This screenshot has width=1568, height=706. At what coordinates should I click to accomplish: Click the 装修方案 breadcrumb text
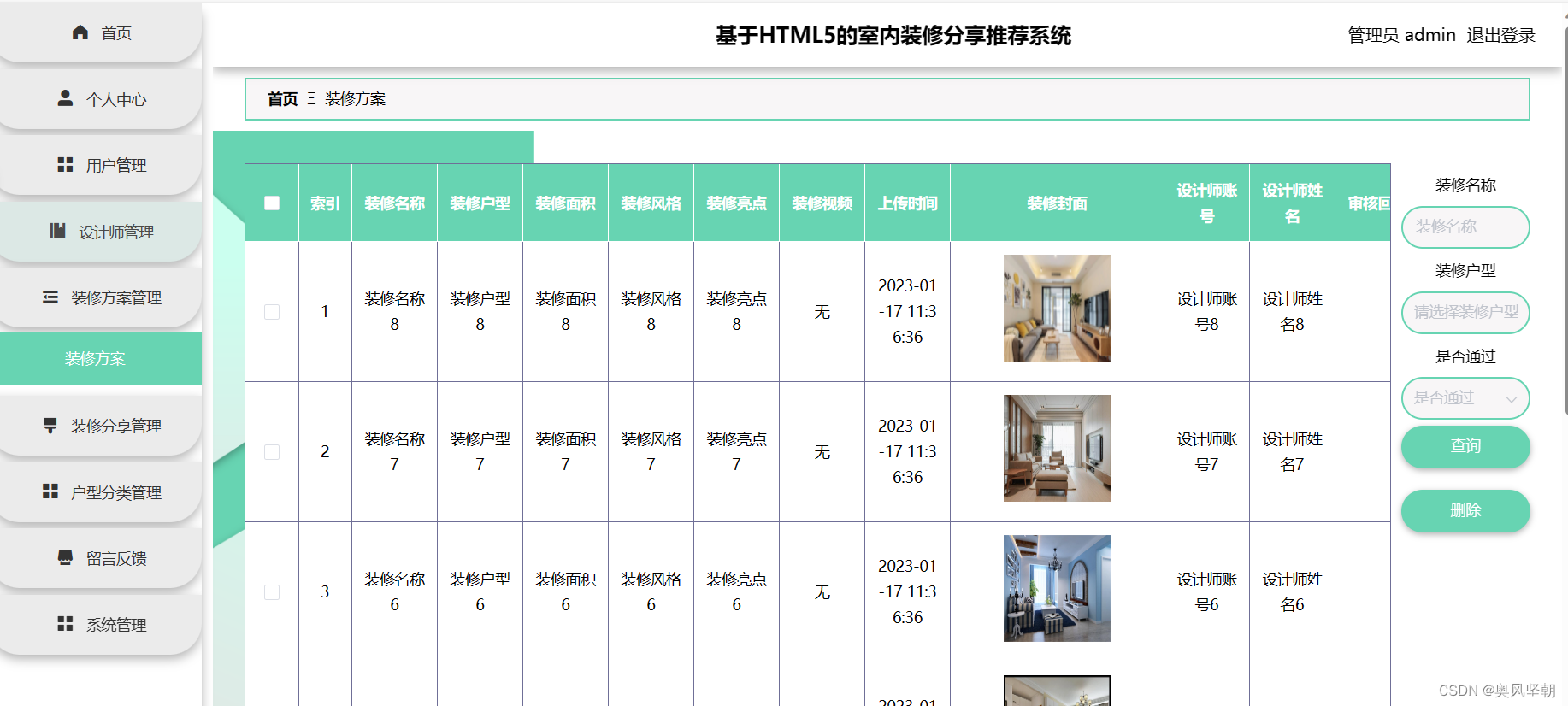(x=355, y=99)
